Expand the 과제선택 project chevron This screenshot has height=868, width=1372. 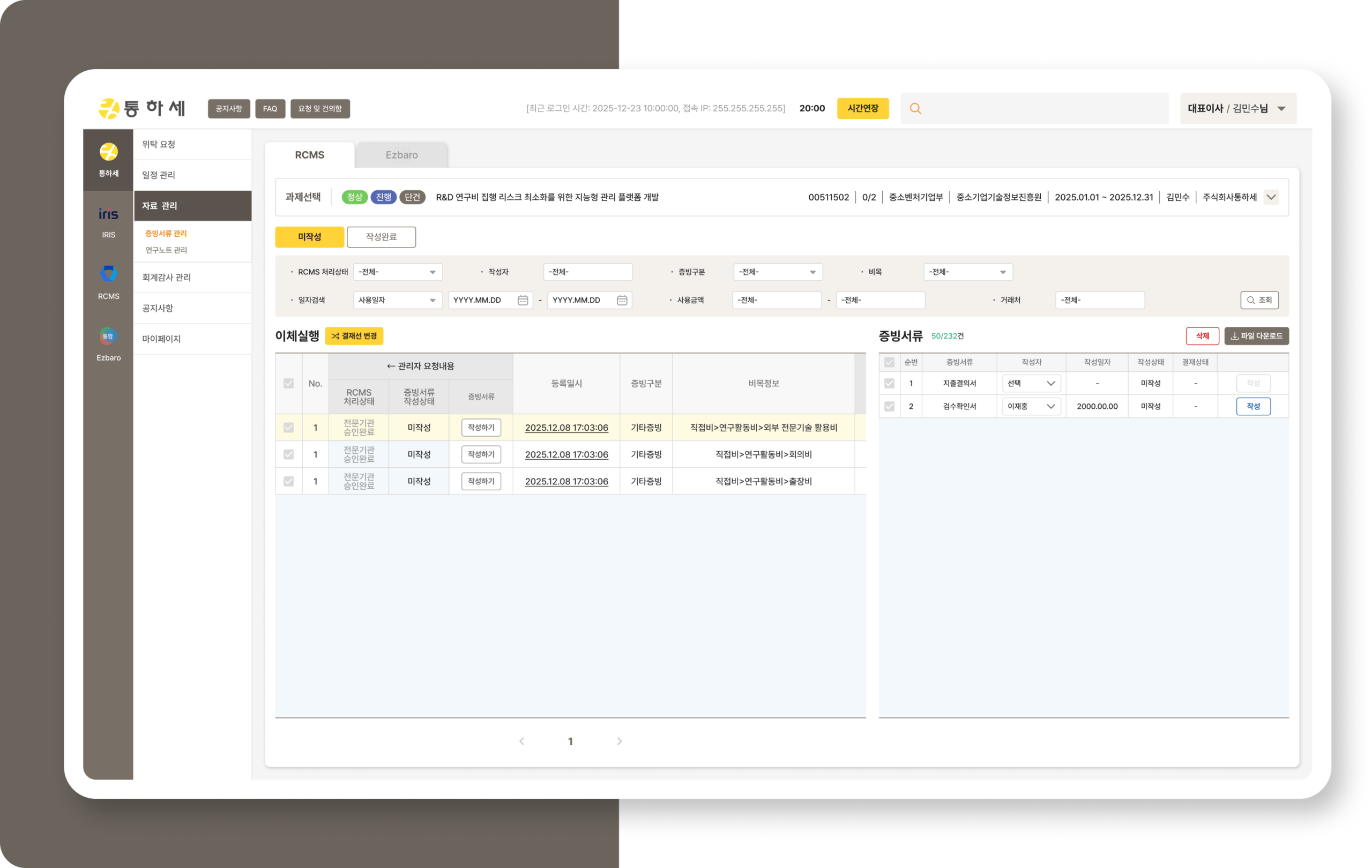click(x=1271, y=197)
